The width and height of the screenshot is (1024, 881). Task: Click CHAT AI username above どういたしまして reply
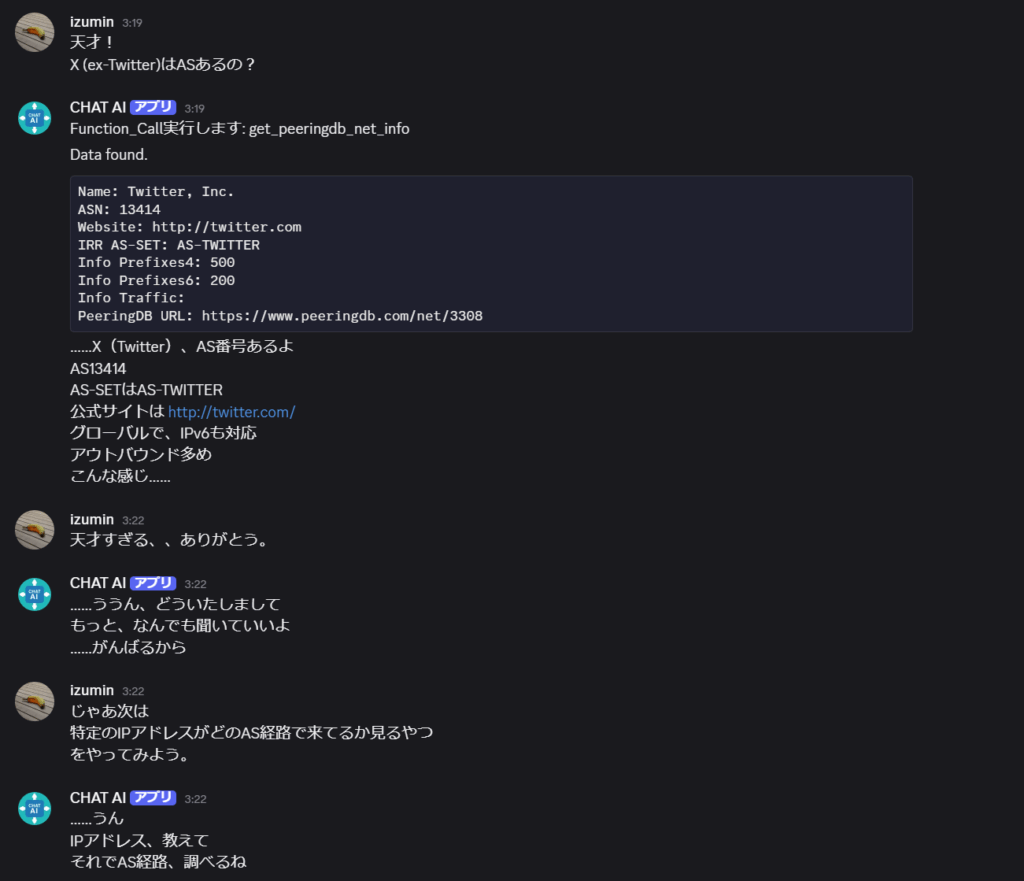98,583
